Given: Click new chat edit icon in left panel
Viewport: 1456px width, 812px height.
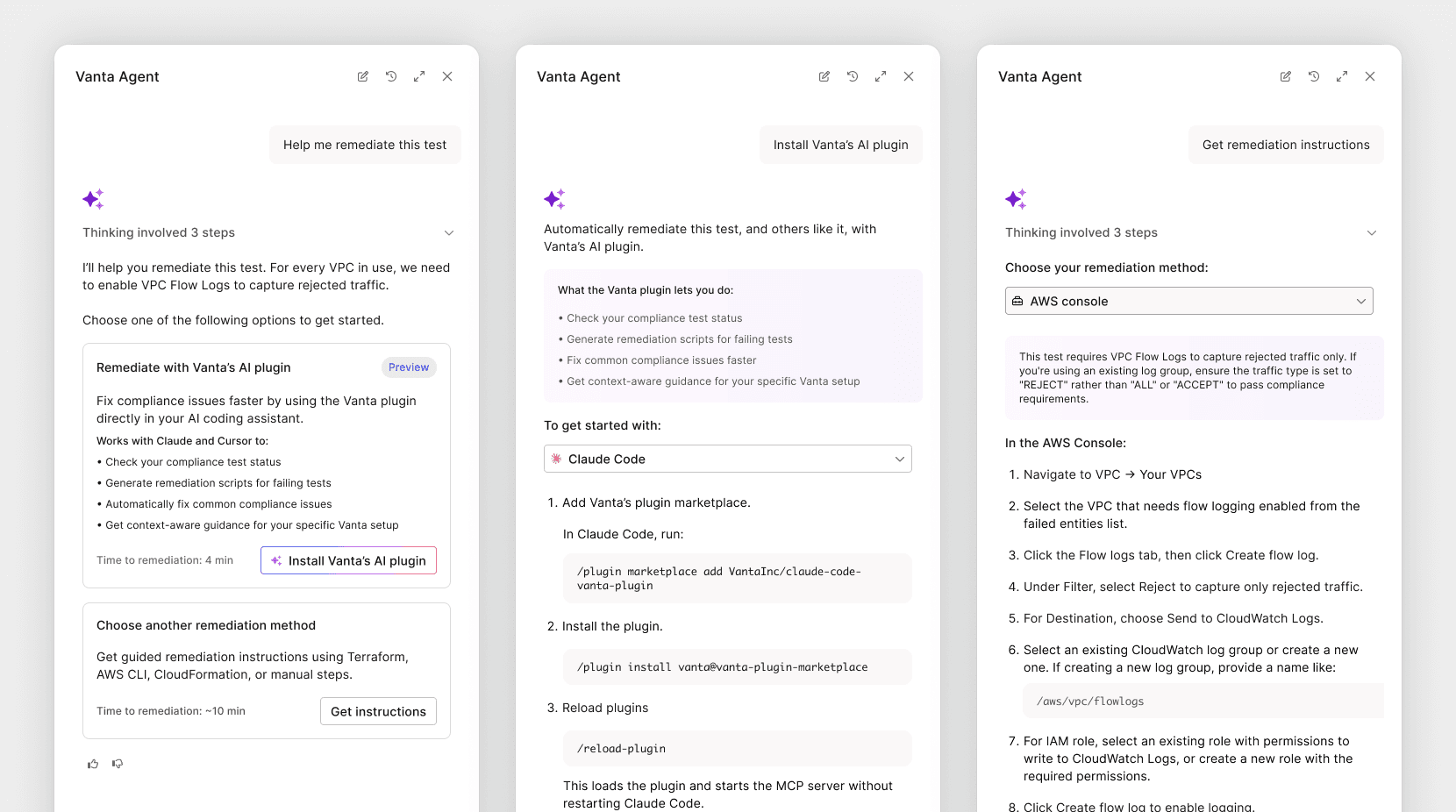Looking at the screenshot, I should pos(363,76).
